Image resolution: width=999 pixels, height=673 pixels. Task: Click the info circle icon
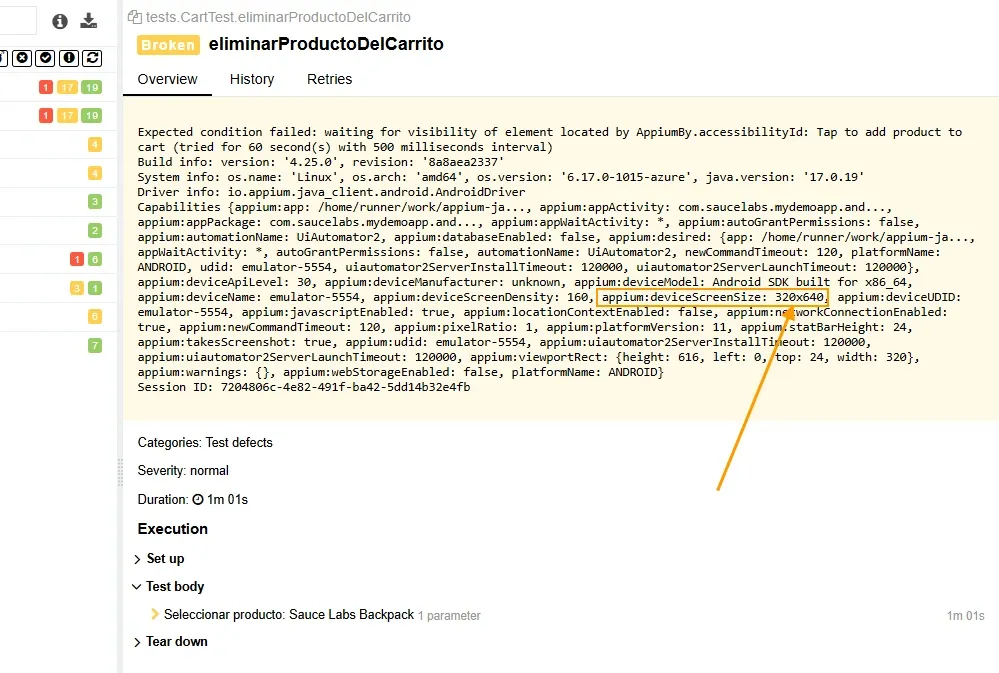60,22
